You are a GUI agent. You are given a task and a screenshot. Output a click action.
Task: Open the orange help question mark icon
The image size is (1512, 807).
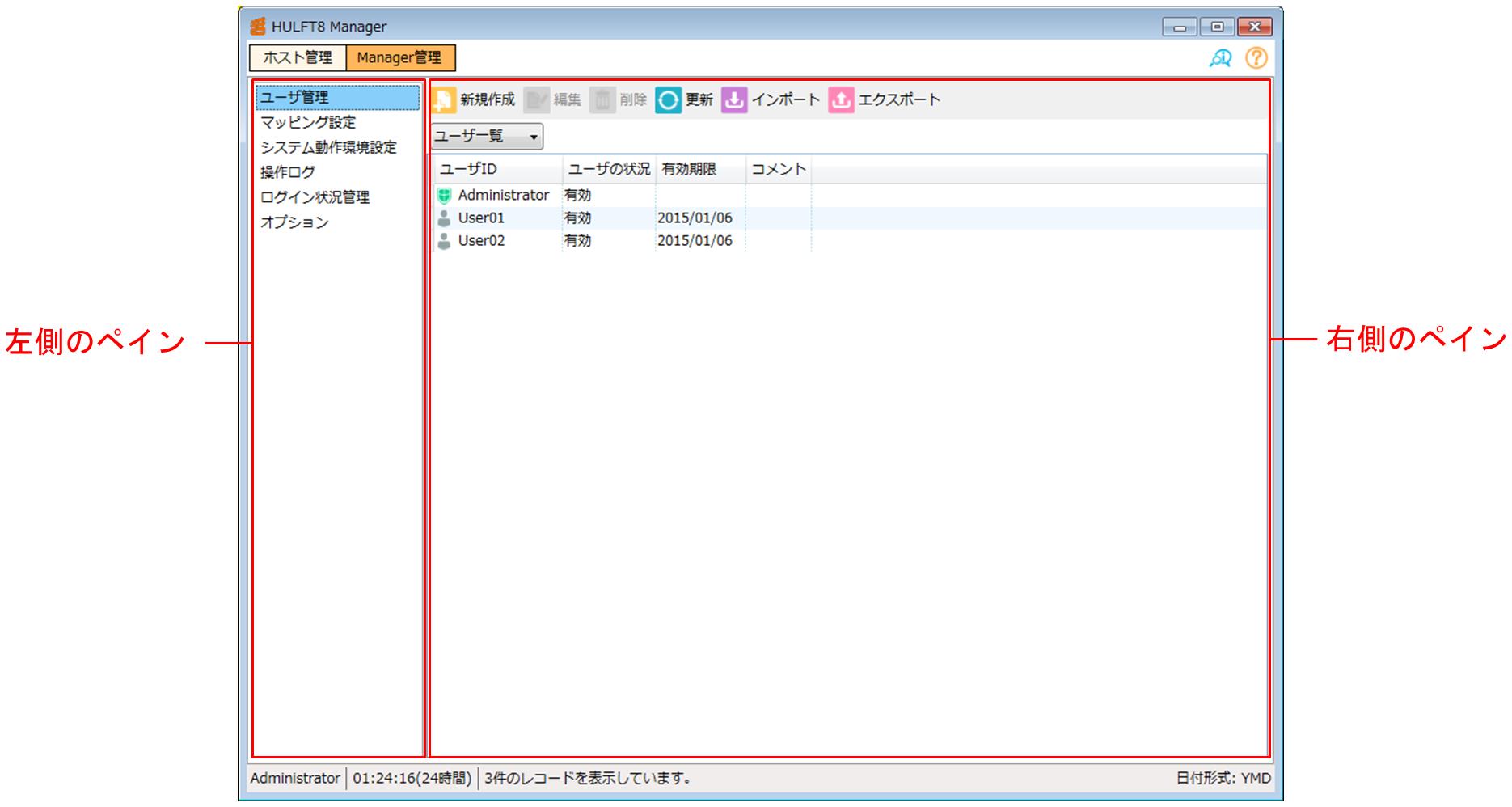click(1256, 58)
